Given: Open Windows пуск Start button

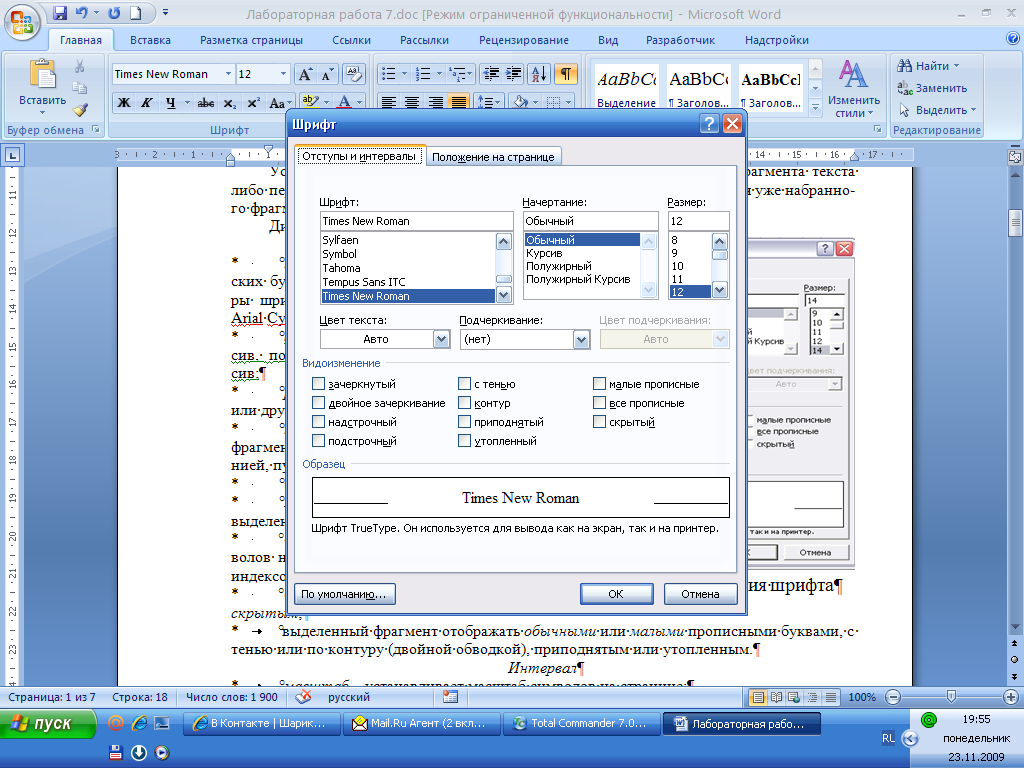Looking at the screenshot, I should pyautogui.click(x=48, y=724).
